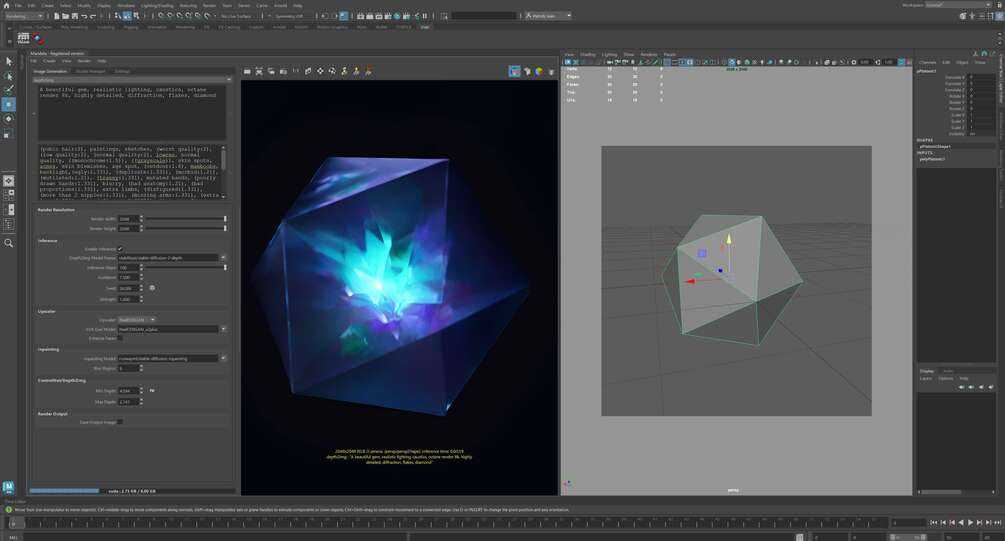Click the Fit button beside Min Depth
This screenshot has width=1005, height=541.
(x=152, y=390)
